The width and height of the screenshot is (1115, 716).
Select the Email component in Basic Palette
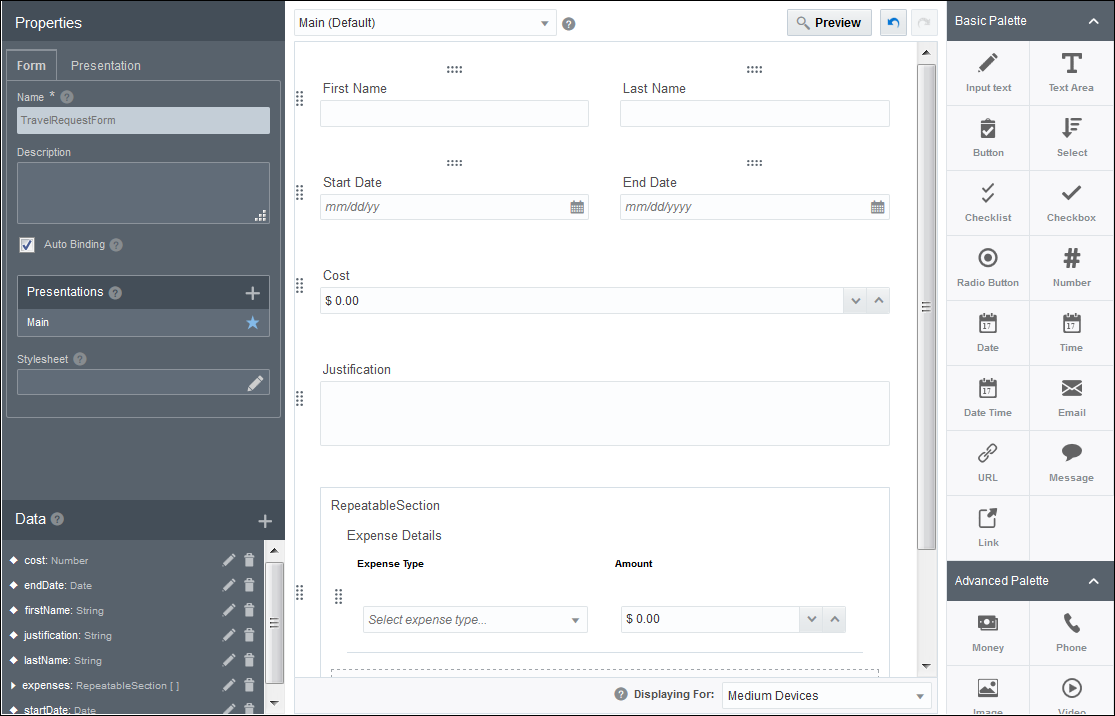coord(1070,397)
